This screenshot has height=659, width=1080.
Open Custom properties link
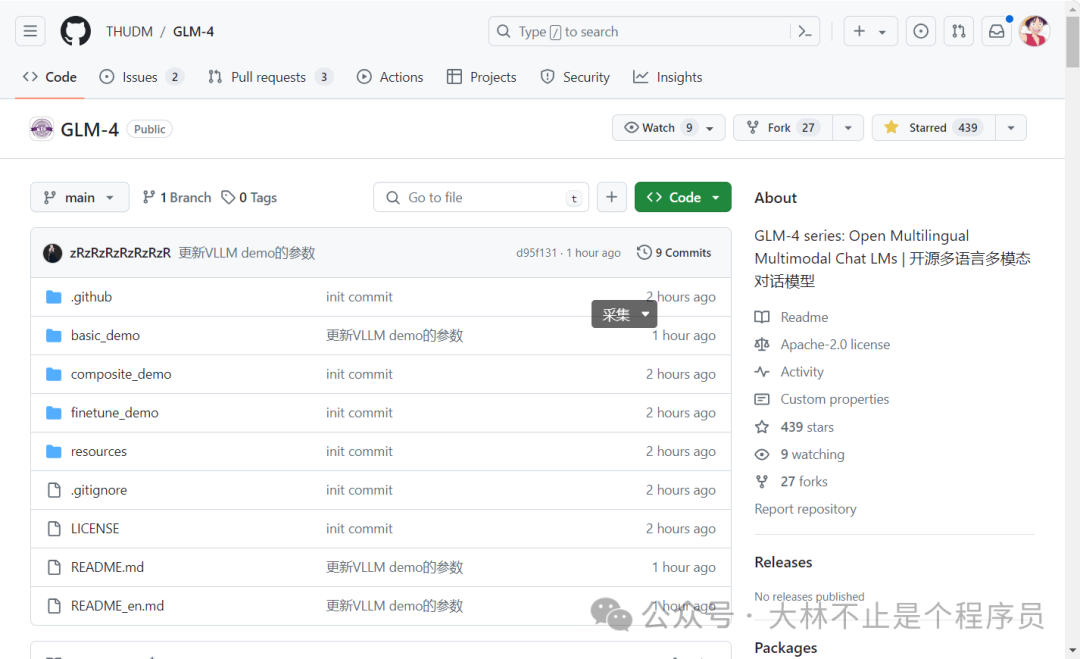coord(835,399)
